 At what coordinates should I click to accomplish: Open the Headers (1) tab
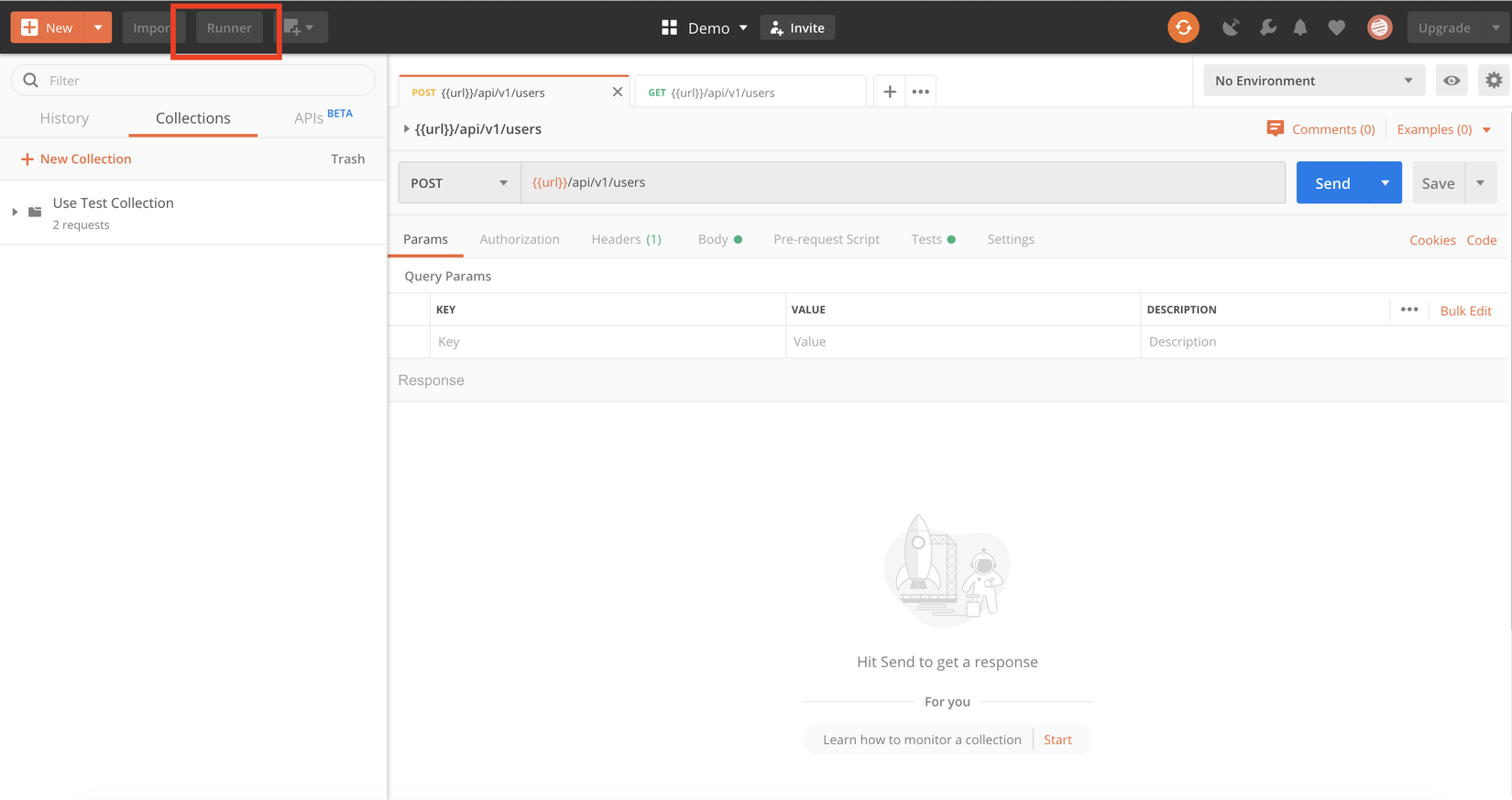pyautogui.click(x=627, y=239)
